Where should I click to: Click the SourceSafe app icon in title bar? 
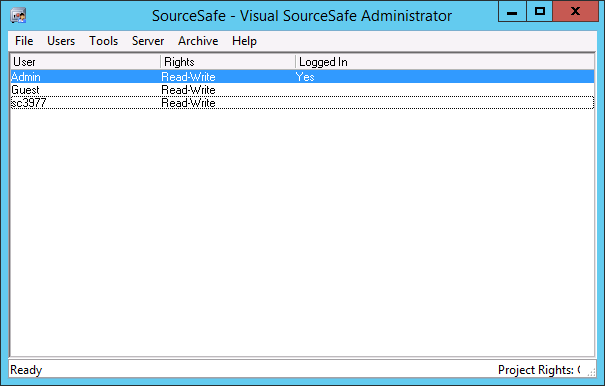tap(18, 16)
